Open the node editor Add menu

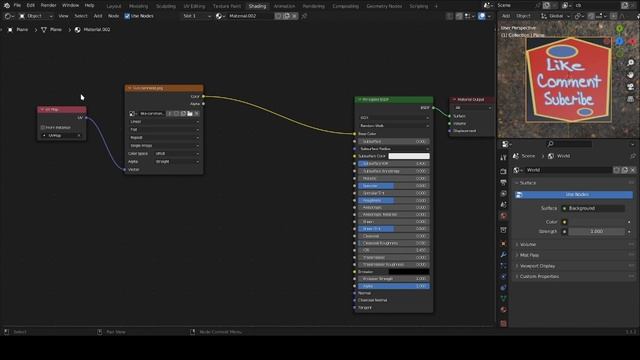[x=98, y=16]
